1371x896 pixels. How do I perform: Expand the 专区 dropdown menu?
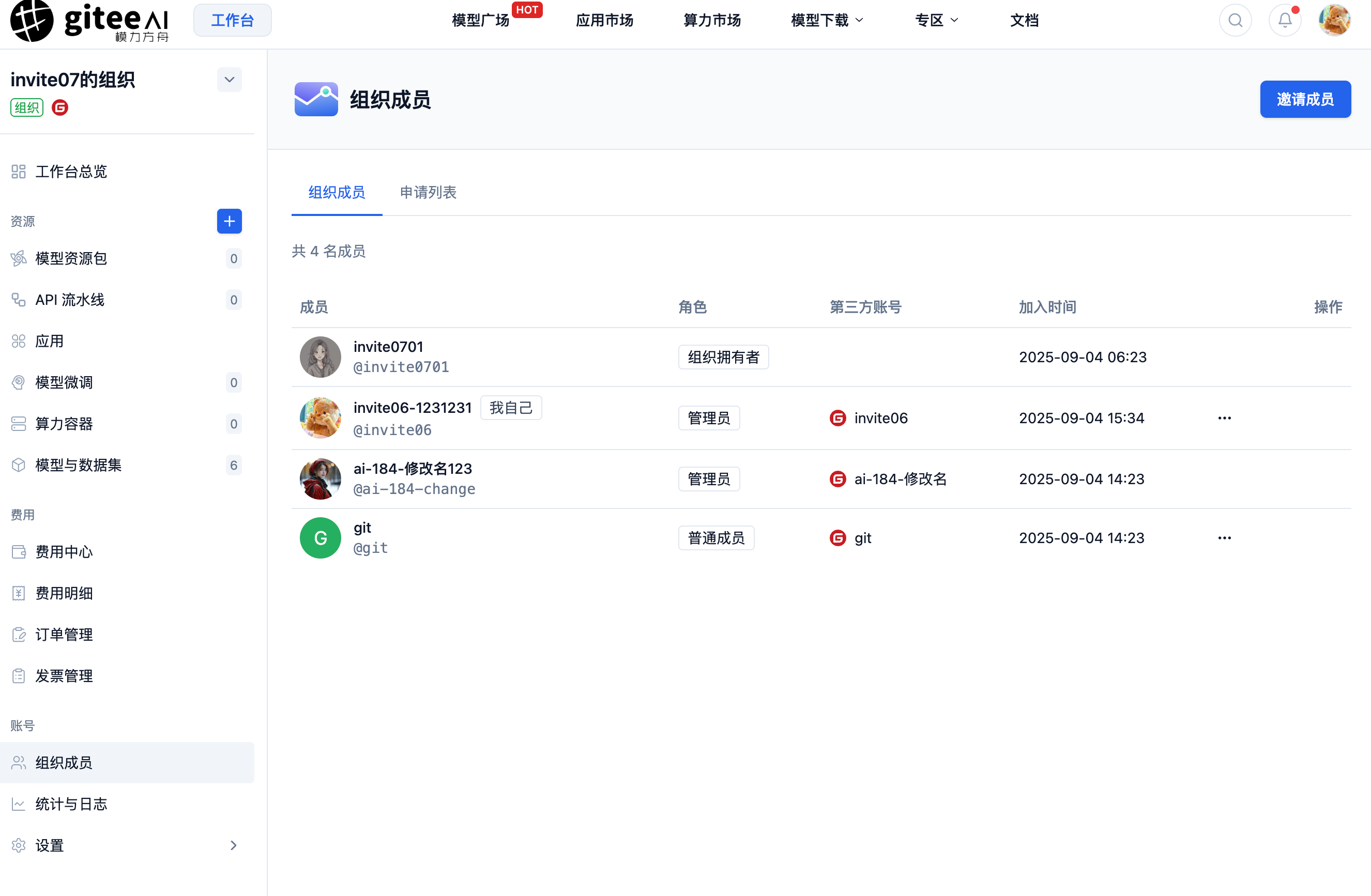(936, 20)
